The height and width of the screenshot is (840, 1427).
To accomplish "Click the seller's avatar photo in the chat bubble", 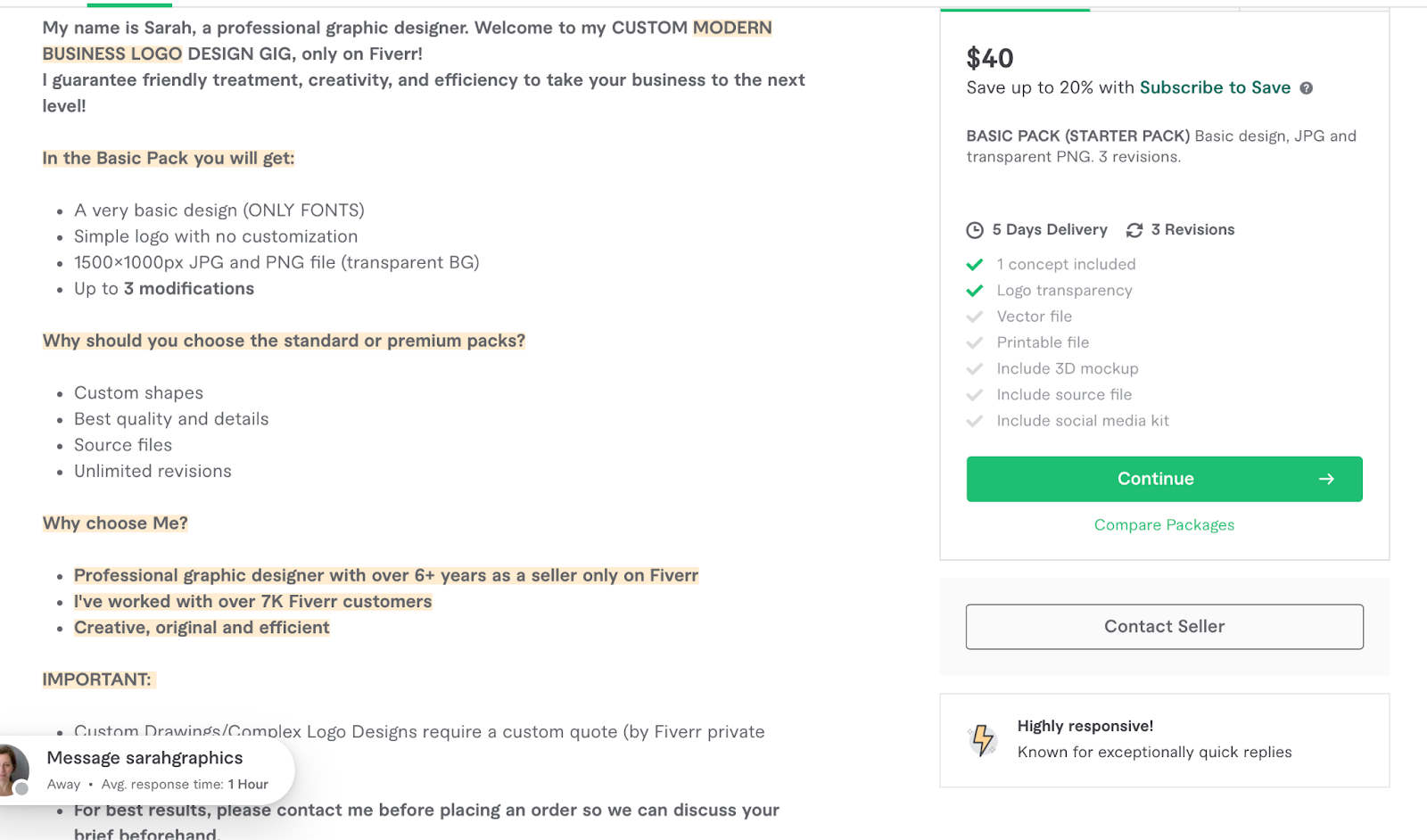I will coord(11,767).
